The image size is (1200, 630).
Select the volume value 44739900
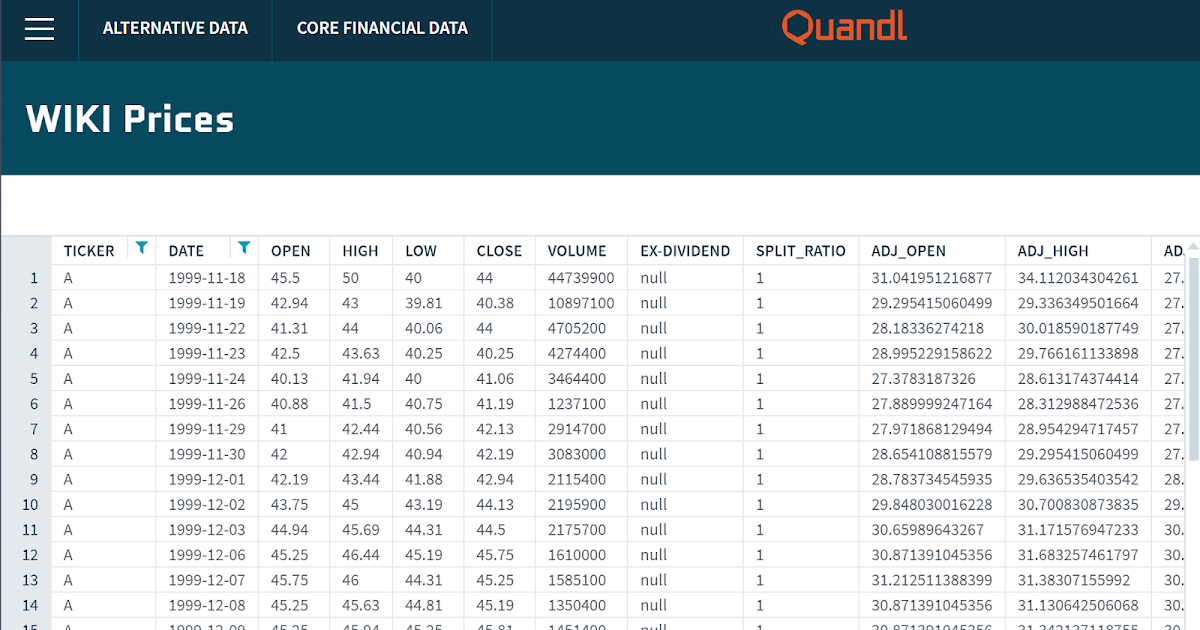[x=580, y=277]
